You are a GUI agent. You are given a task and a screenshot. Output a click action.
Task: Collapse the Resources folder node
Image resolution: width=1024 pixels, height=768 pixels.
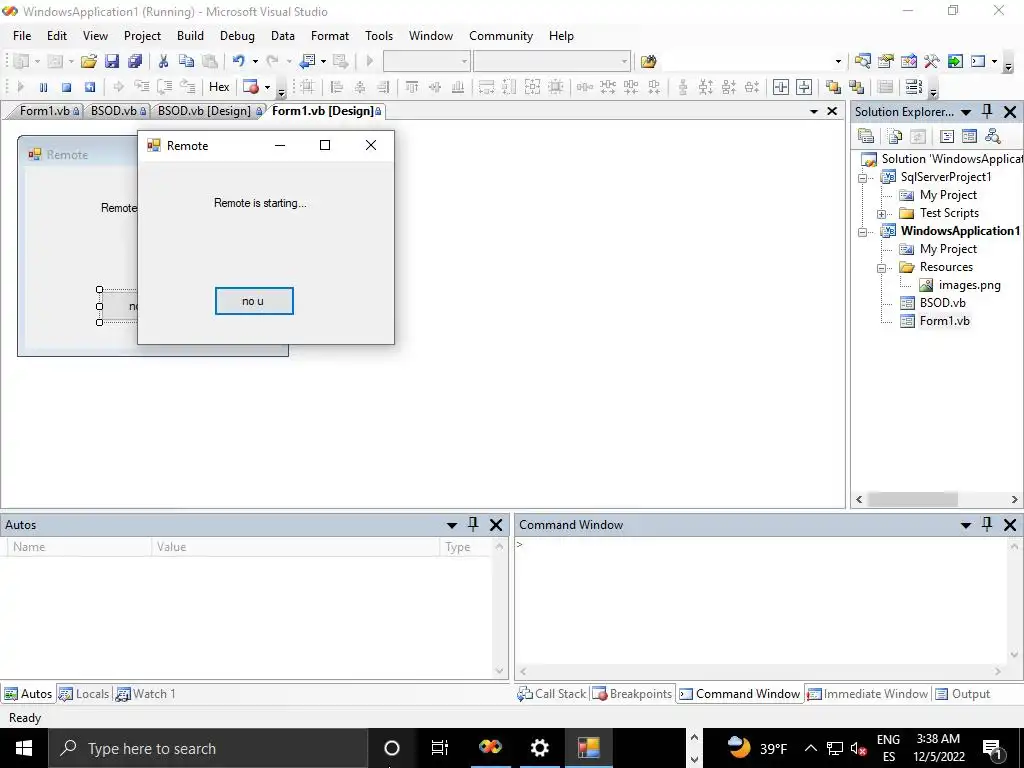tap(882, 268)
